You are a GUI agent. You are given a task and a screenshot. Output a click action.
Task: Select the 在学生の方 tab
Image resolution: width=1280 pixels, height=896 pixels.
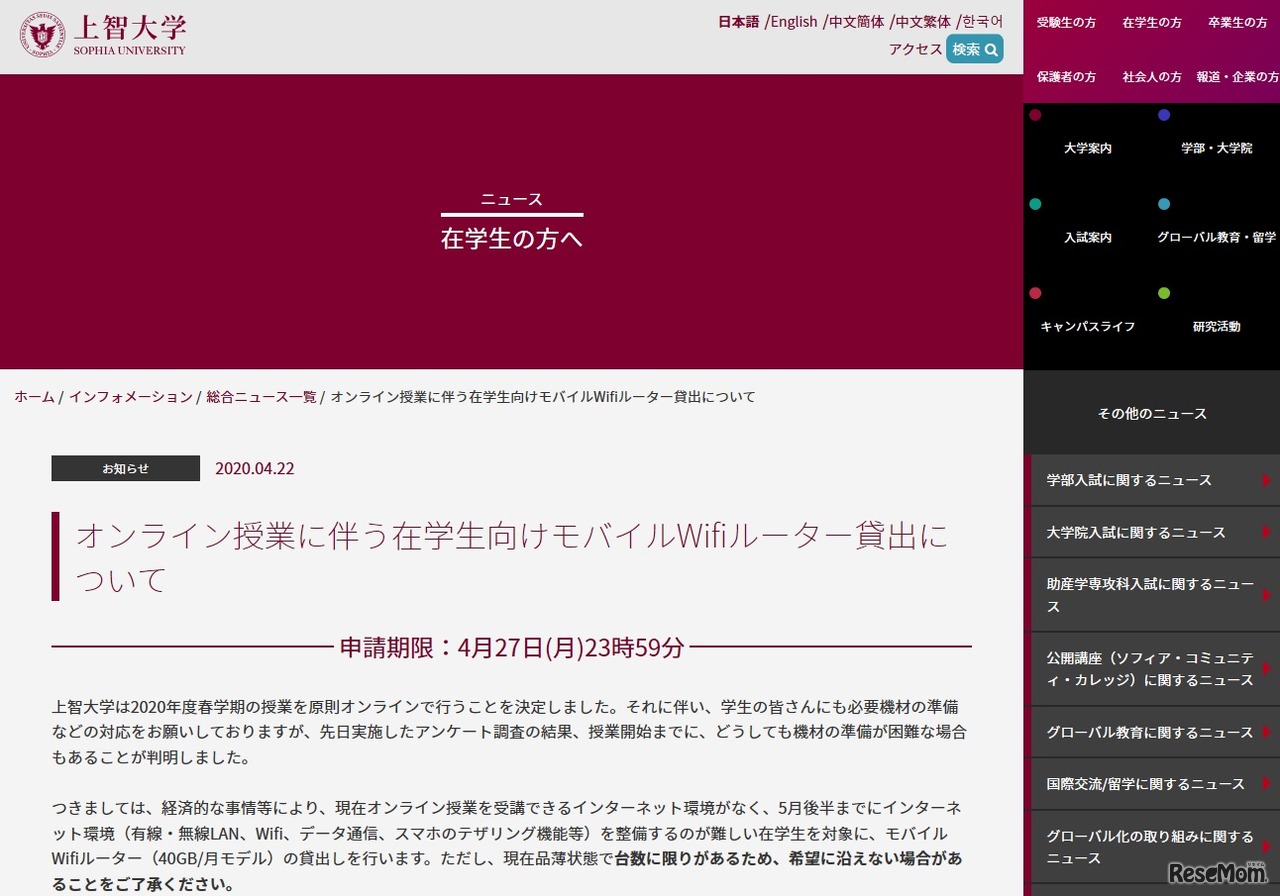1151,23
